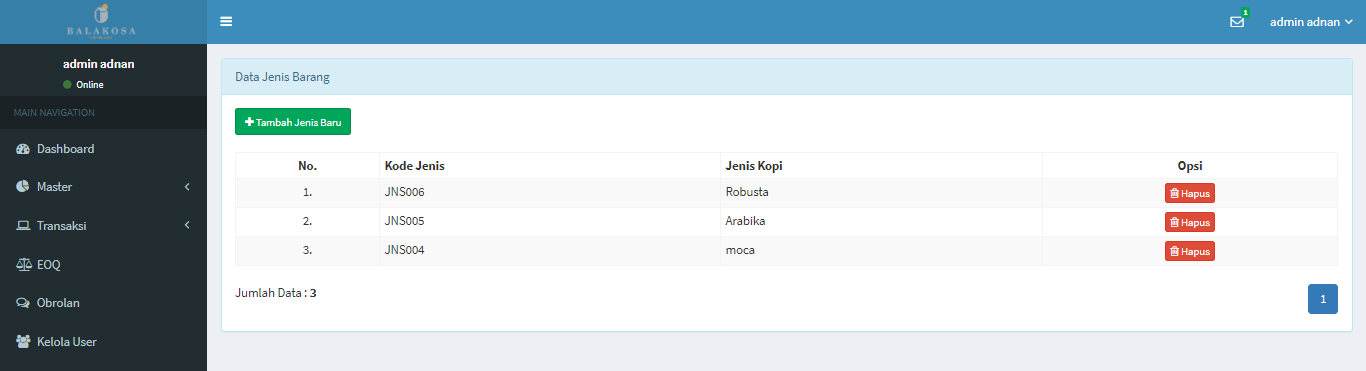Click the Master pie chart icon

(23, 187)
